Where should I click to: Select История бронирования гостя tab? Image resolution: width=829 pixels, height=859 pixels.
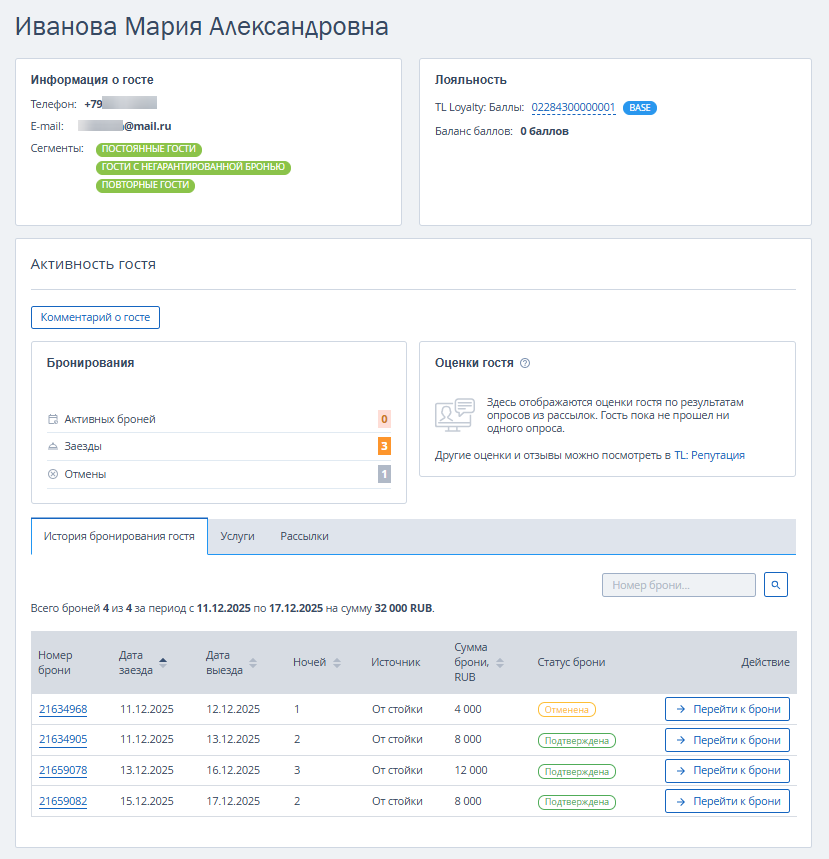click(119, 536)
